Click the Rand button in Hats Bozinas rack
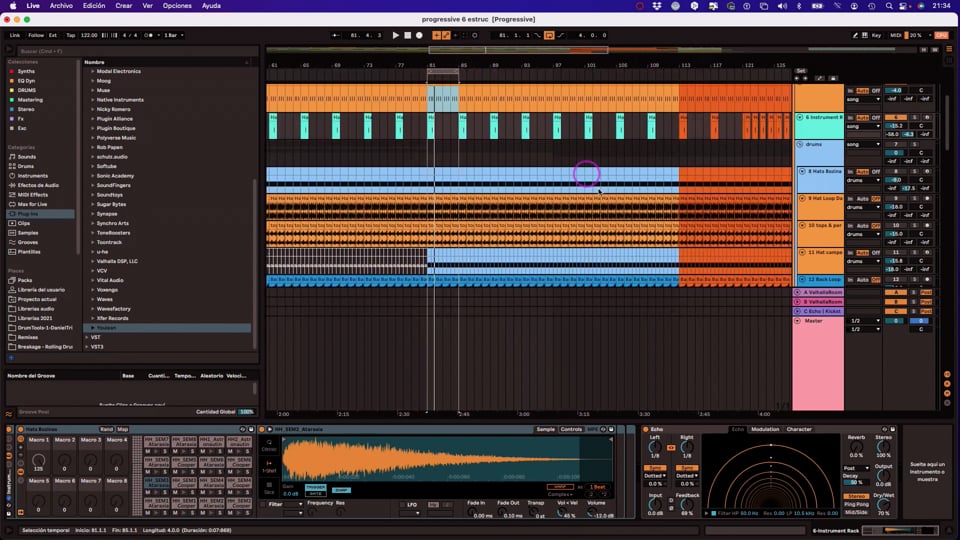Viewport: 960px width, 540px height. click(x=107, y=429)
